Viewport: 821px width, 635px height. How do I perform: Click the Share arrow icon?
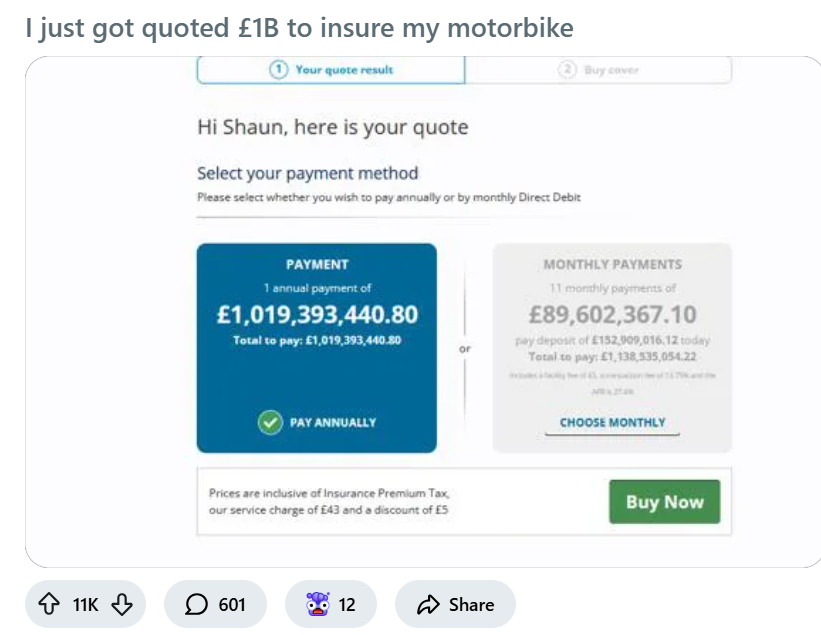pos(429,604)
